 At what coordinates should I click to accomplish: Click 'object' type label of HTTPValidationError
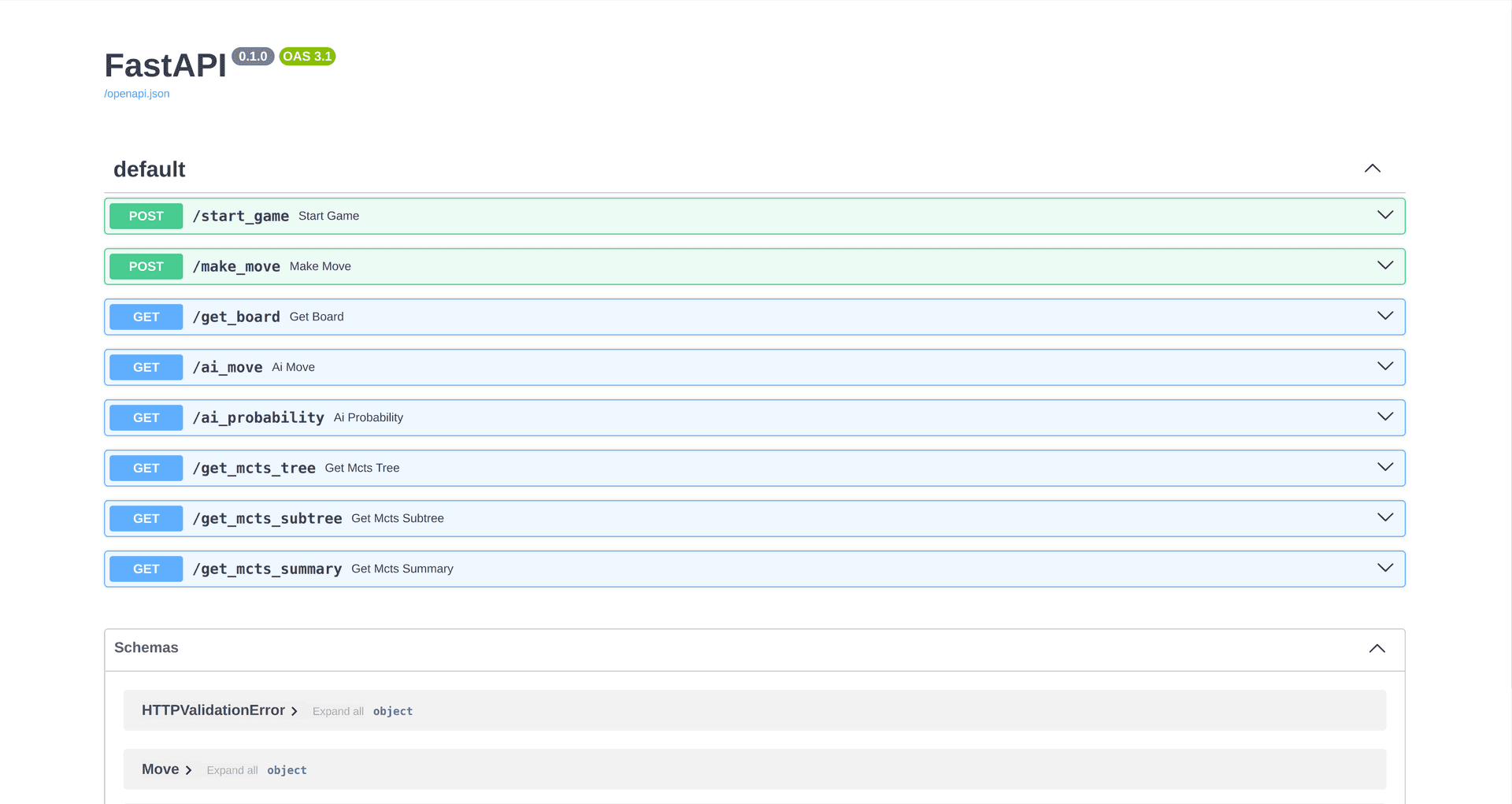[393, 711]
